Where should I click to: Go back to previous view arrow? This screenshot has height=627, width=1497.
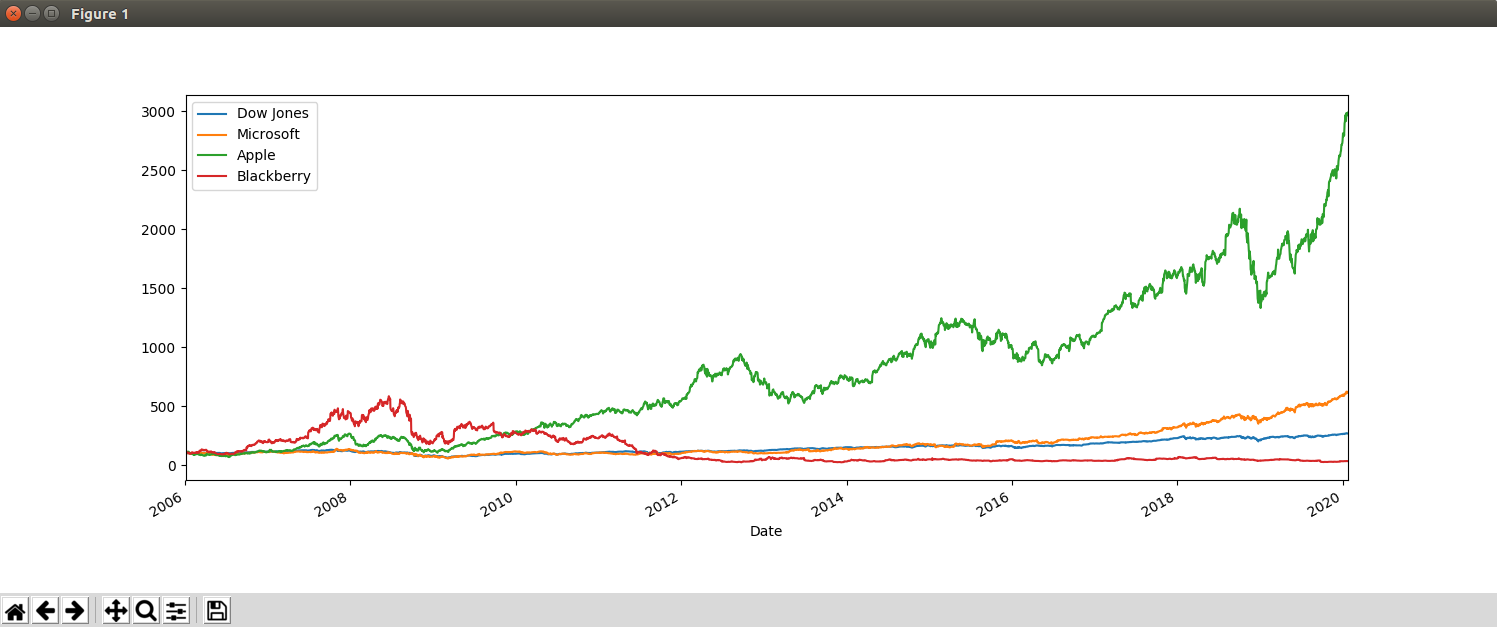pyautogui.click(x=45, y=610)
